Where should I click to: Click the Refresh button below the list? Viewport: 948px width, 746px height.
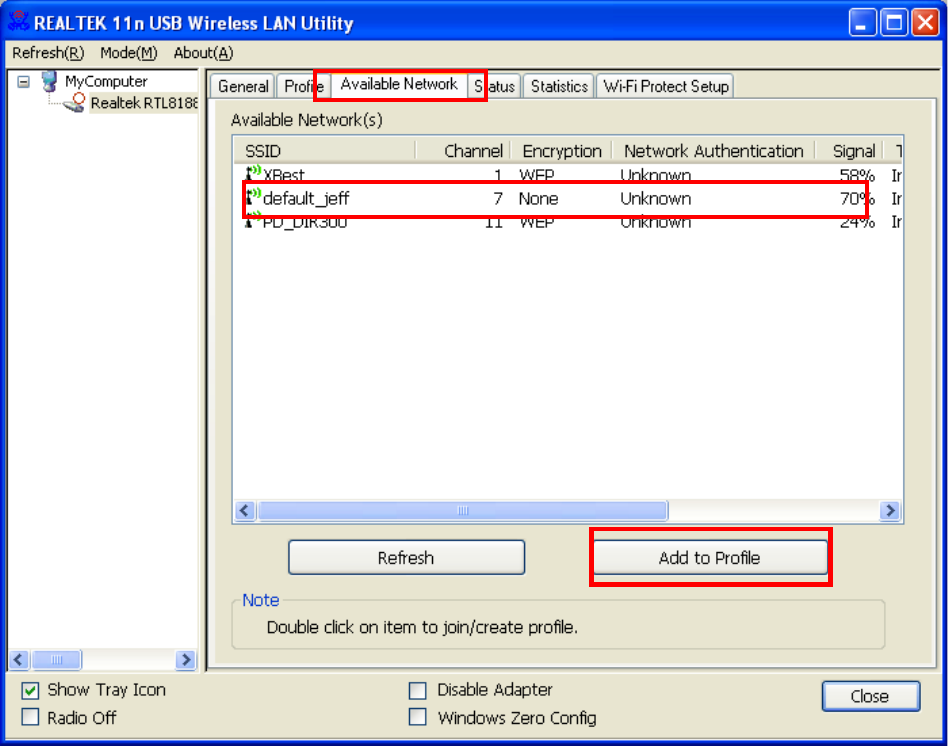coord(406,557)
